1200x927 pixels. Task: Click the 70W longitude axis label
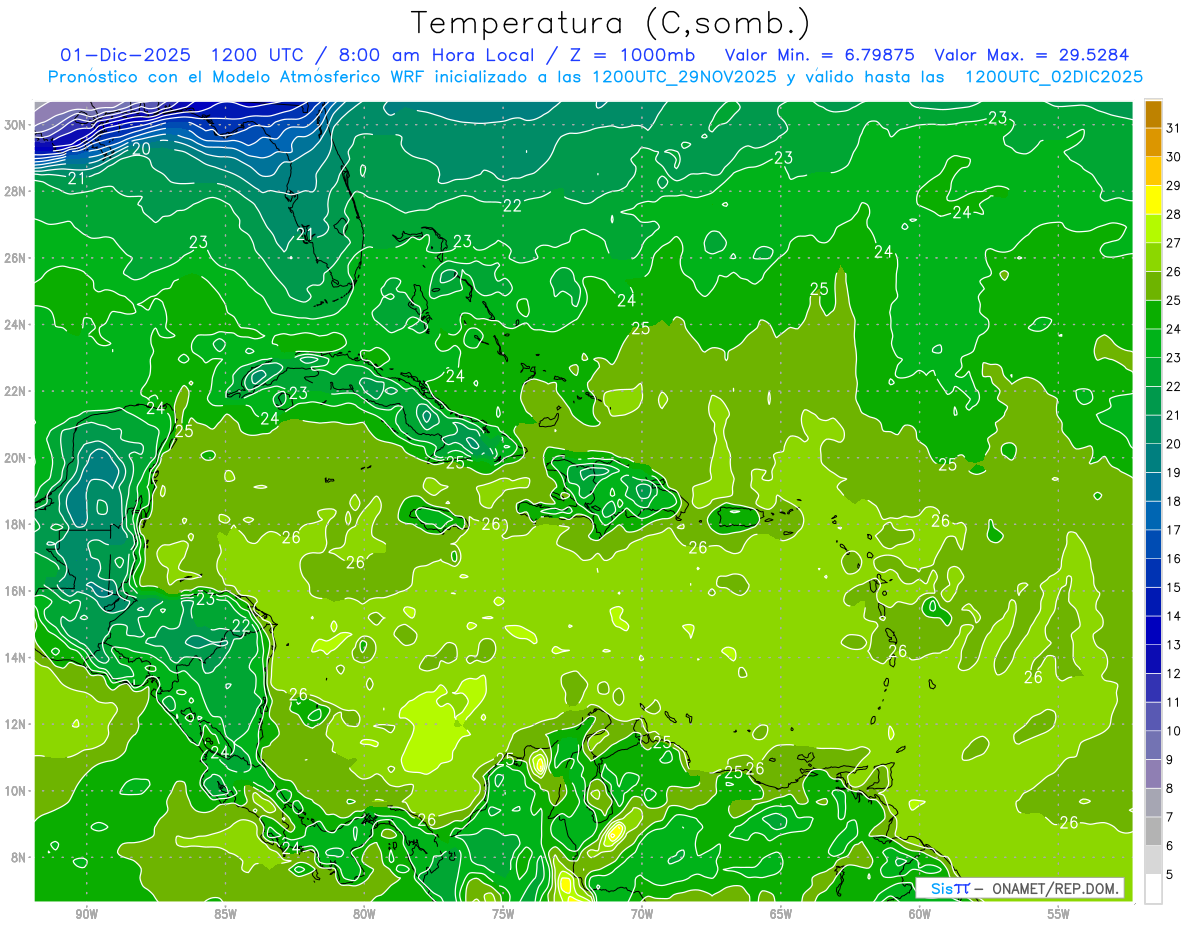(x=642, y=915)
